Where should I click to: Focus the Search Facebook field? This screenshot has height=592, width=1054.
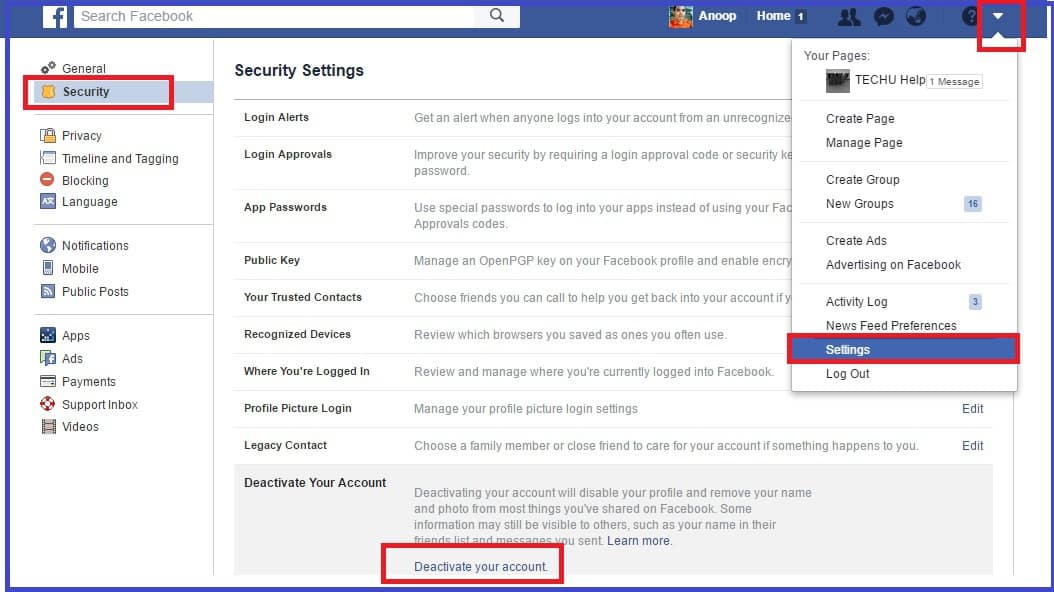coord(274,16)
